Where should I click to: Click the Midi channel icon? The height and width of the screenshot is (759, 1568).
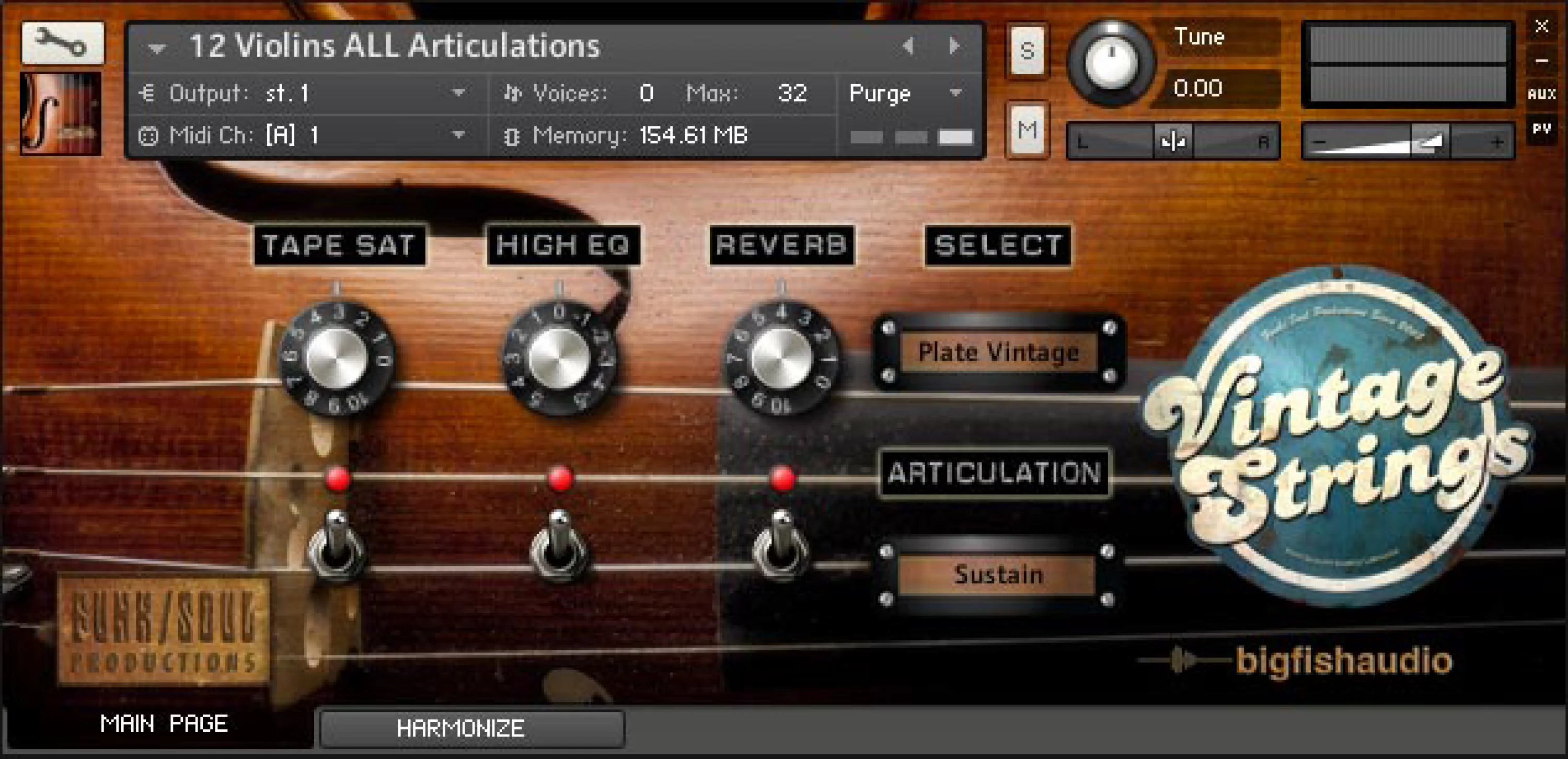point(148,135)
